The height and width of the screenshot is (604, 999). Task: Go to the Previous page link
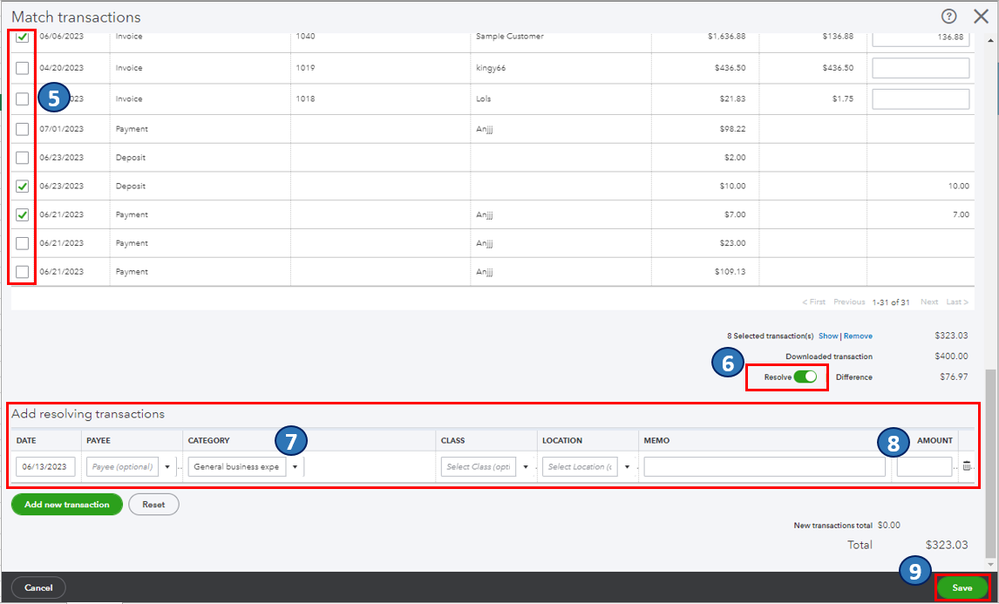(849, 302)
